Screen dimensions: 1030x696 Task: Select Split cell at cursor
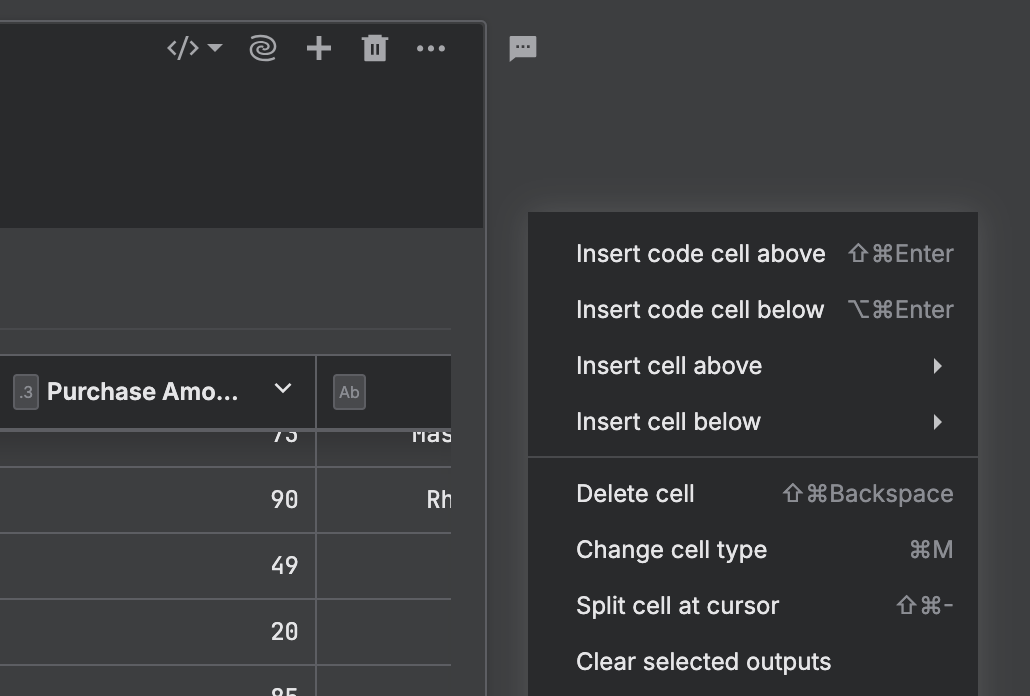pos(677,605)
